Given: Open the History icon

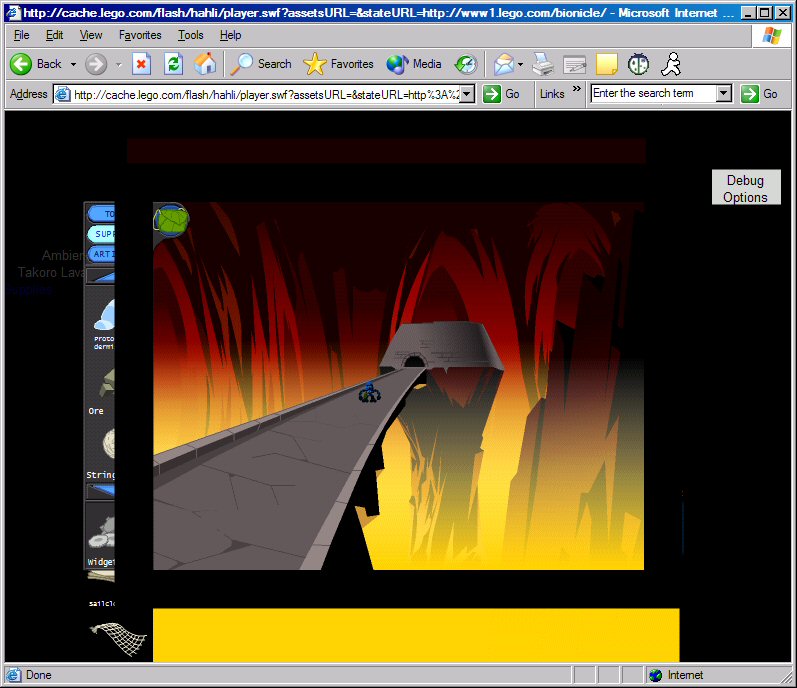Looking at the screenshot, I should 466,64.
